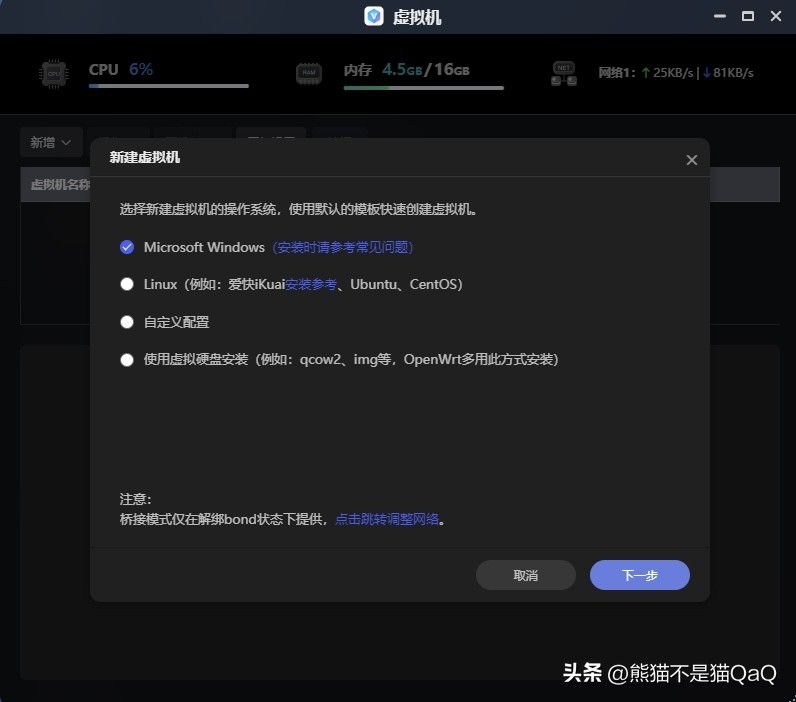Click the 取消 button
Viewport: 796px width, 702px height.
tap(525, 575)
